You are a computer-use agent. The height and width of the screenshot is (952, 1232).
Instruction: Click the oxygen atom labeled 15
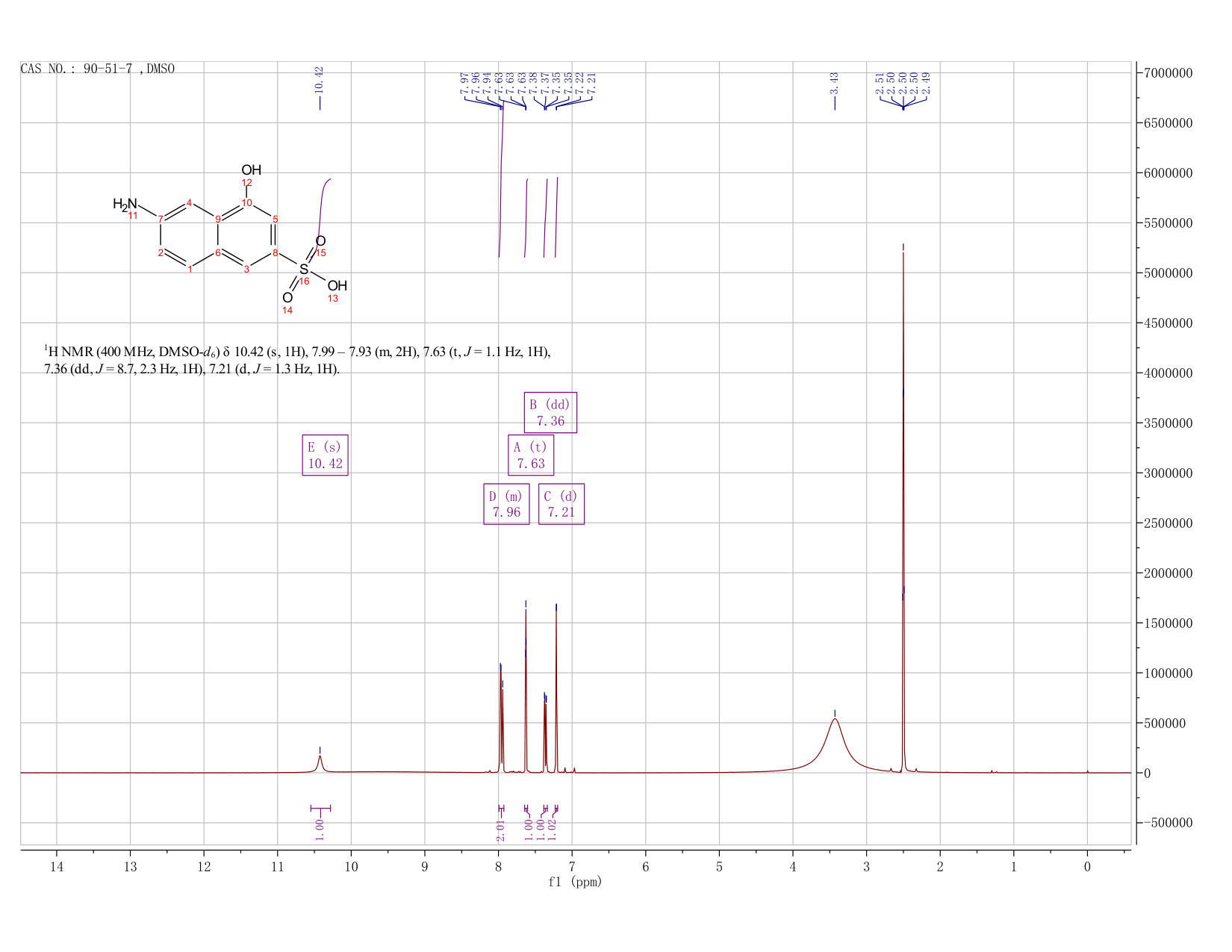pyautogui.click(x=320, y=240)
